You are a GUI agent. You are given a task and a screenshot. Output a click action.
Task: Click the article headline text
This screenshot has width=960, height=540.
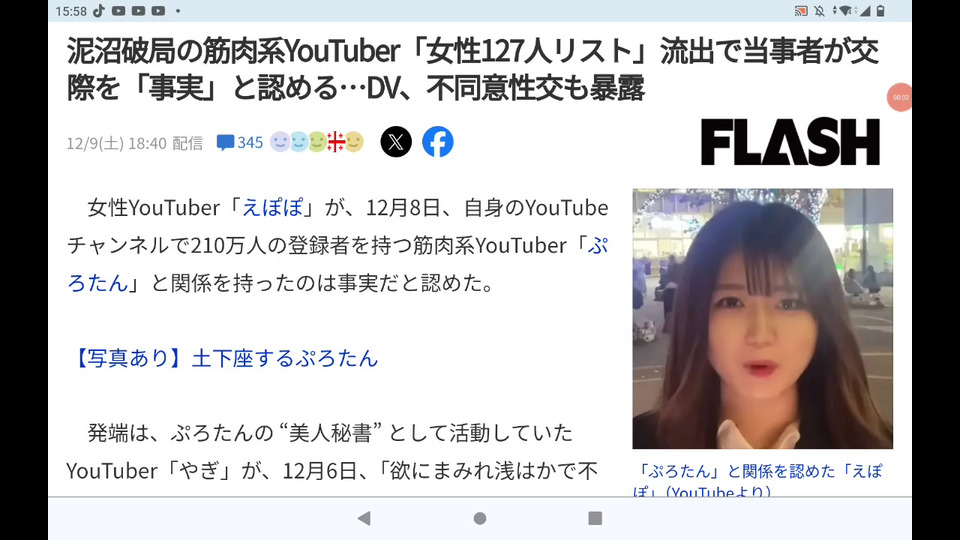pos(473,69)
